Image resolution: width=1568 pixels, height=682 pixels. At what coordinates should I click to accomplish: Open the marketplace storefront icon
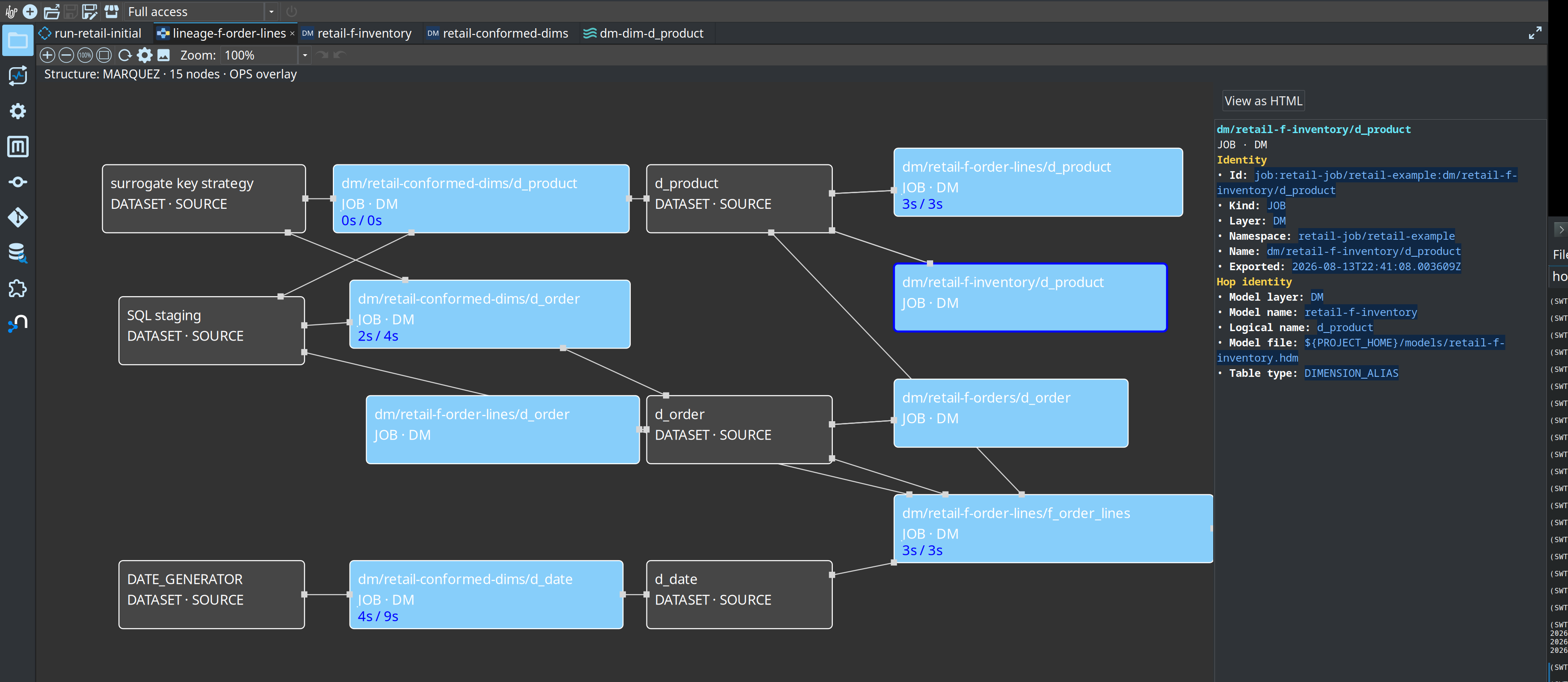(112, 12)
